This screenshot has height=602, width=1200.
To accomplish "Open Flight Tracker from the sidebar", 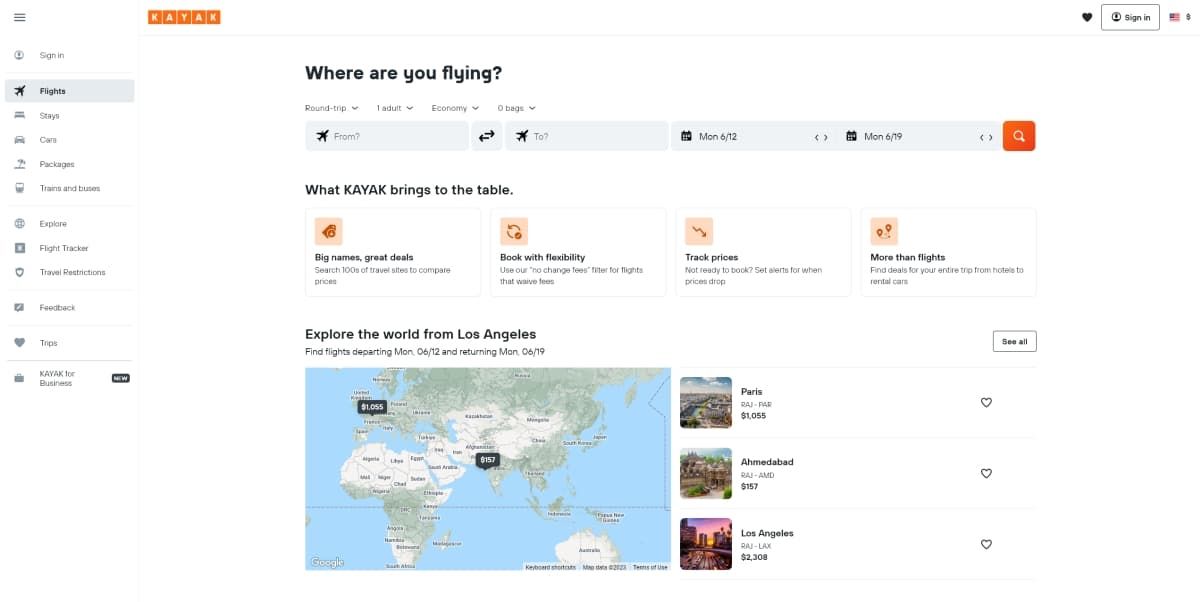I will click(64, 248).
